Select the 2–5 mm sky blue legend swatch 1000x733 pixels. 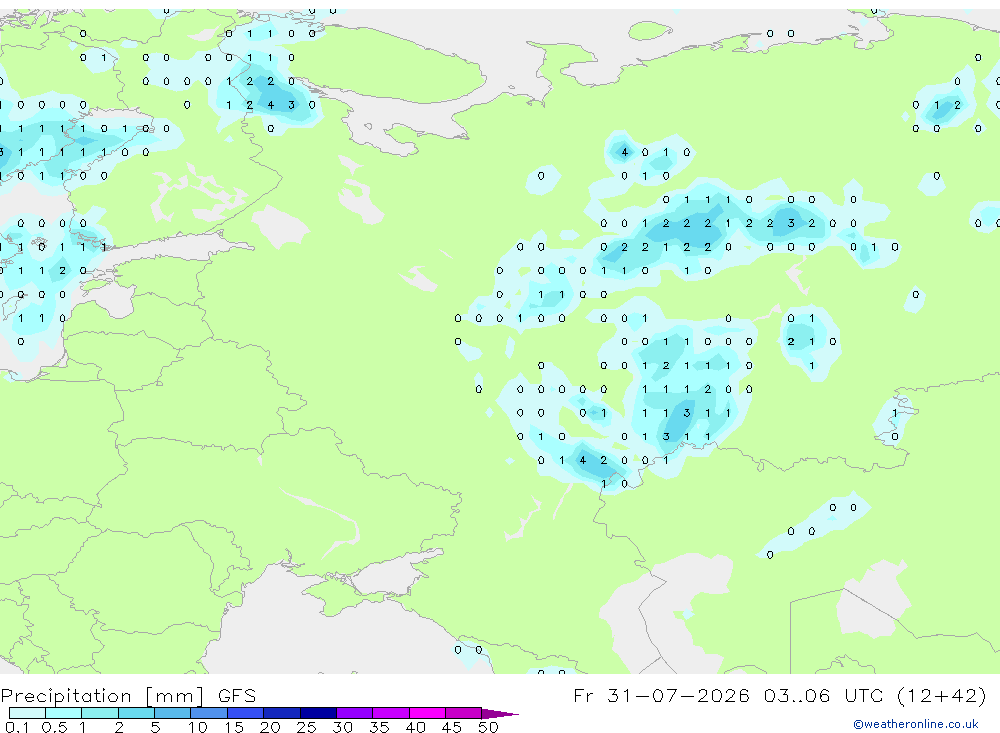pos(136,713)
